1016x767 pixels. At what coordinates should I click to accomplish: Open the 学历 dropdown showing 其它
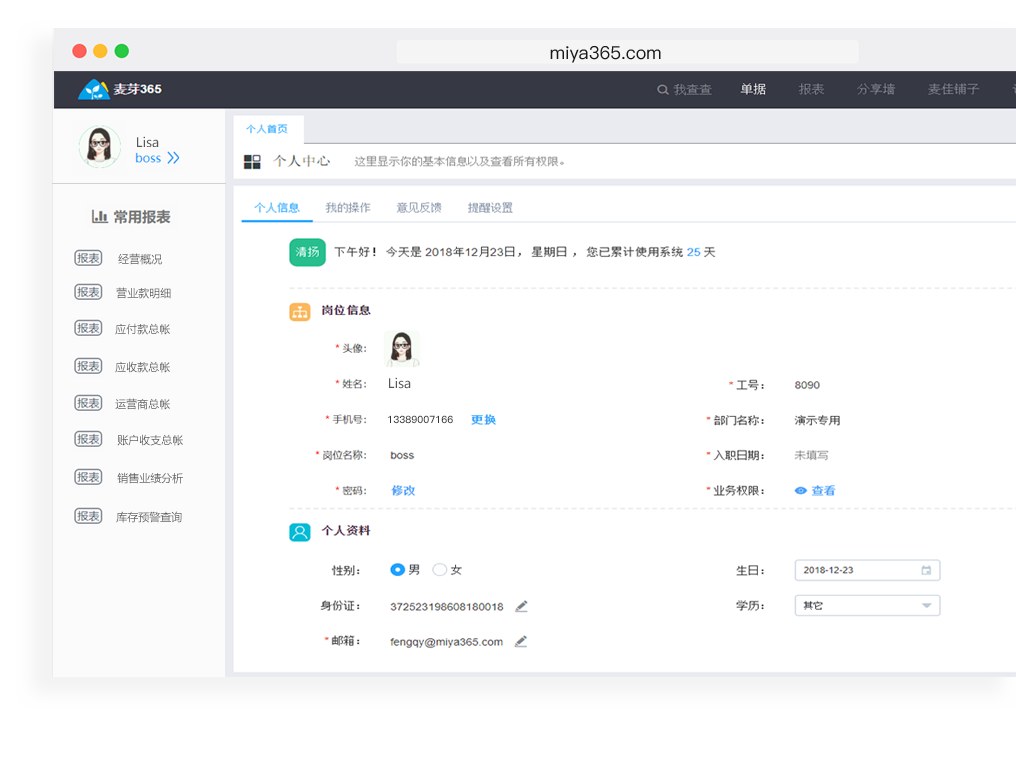click(x=867, y=605)
